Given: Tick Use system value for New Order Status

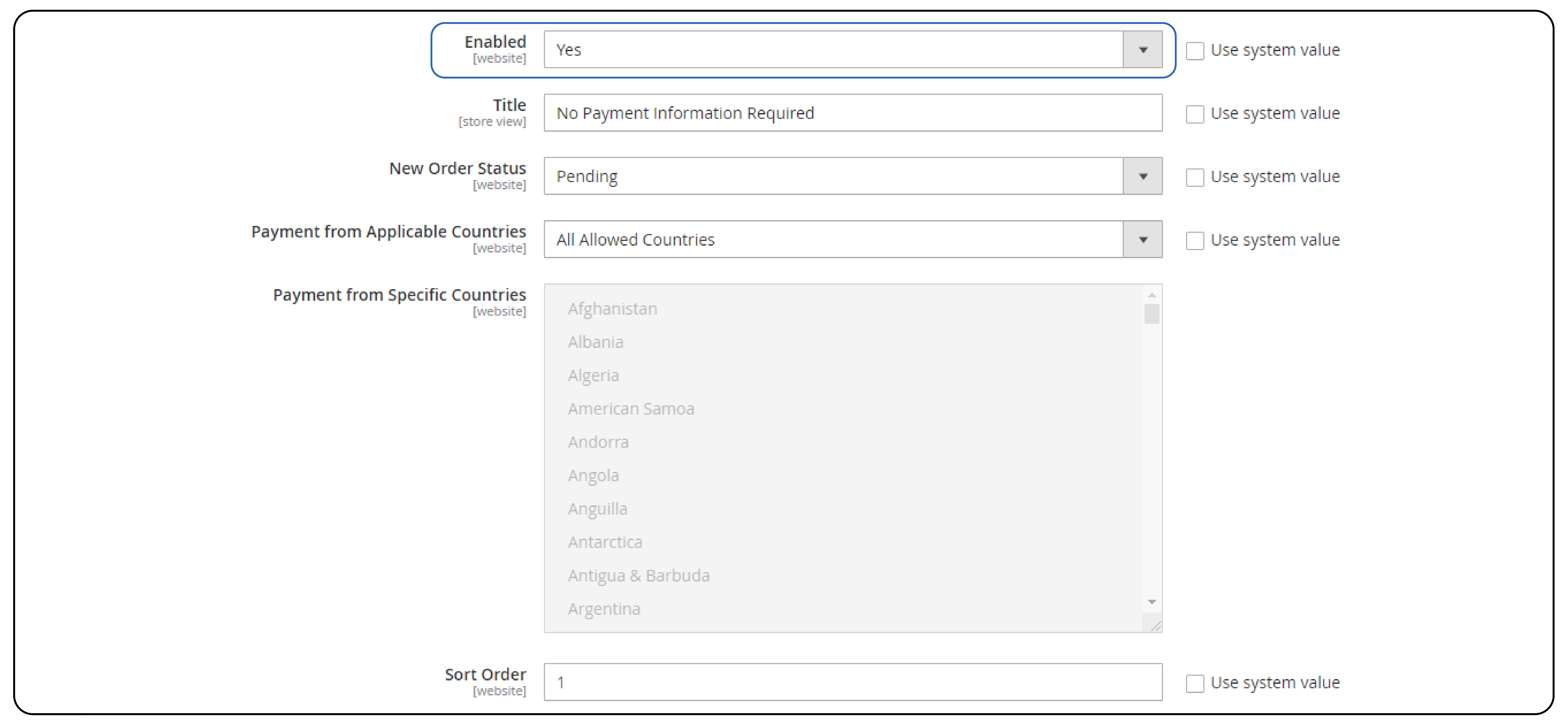Looking at the screenshot, I should [x=1195, y=177].
